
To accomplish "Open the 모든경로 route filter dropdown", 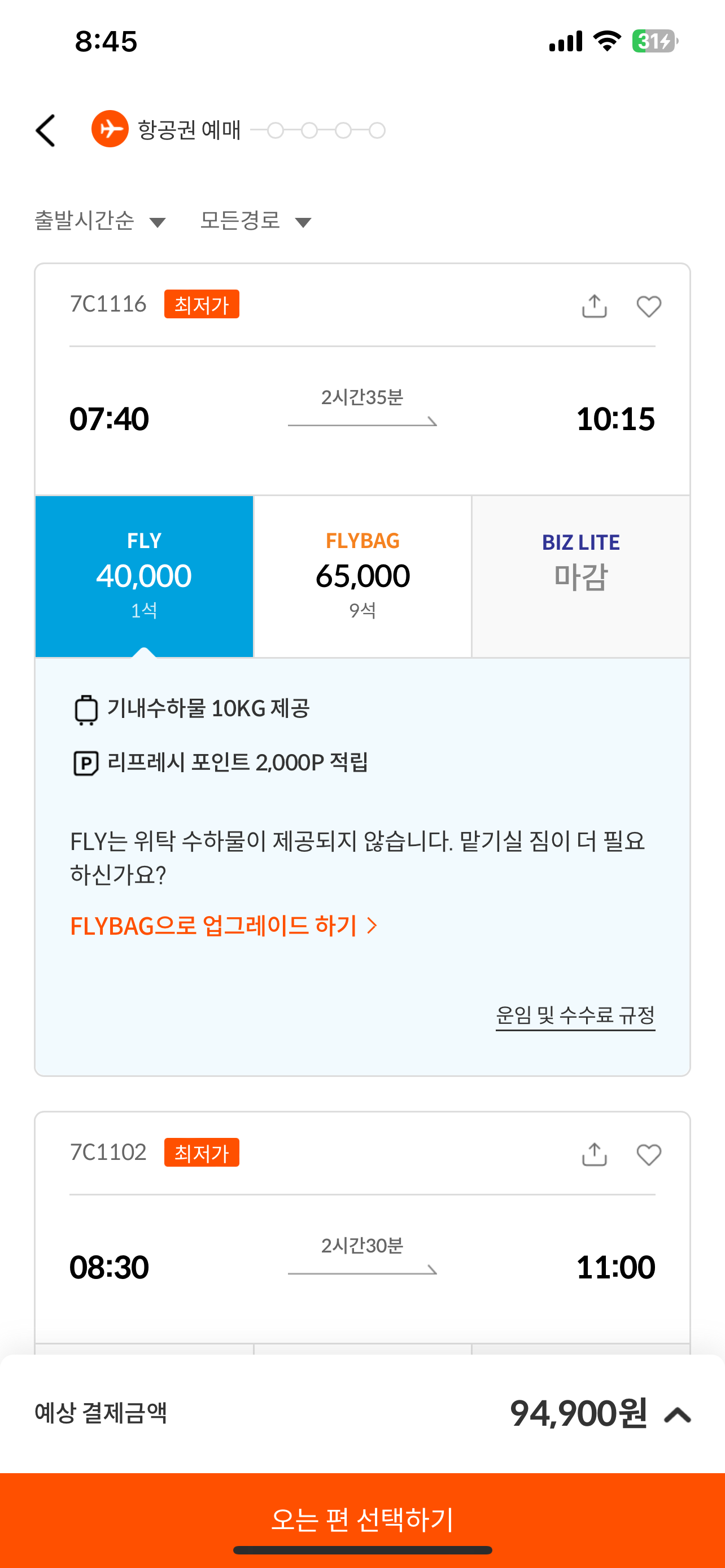I will coord(256,220).
